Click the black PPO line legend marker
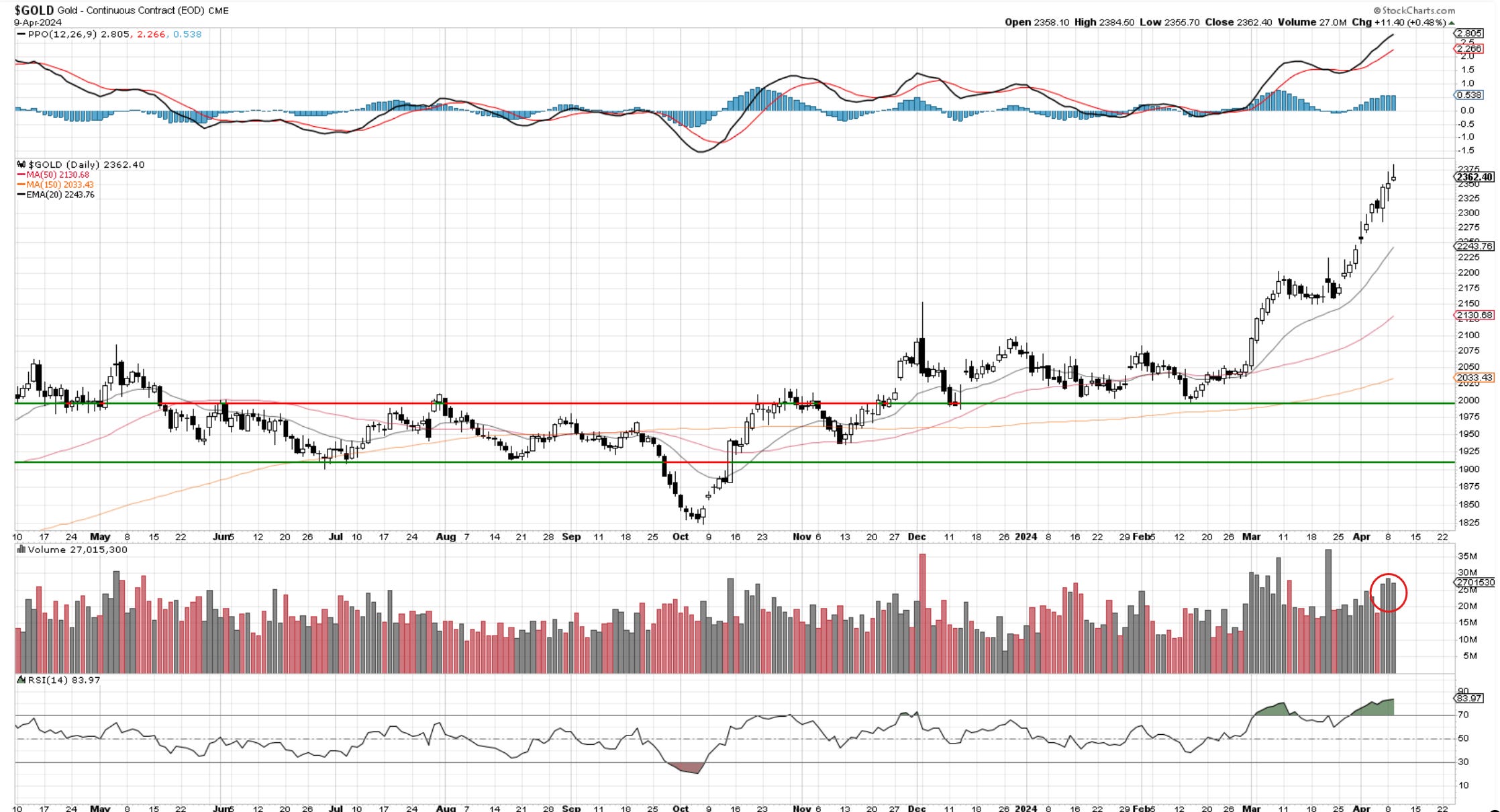Image resolution: width=1500 pixels, height=812 pixels. tap(21, 34)
